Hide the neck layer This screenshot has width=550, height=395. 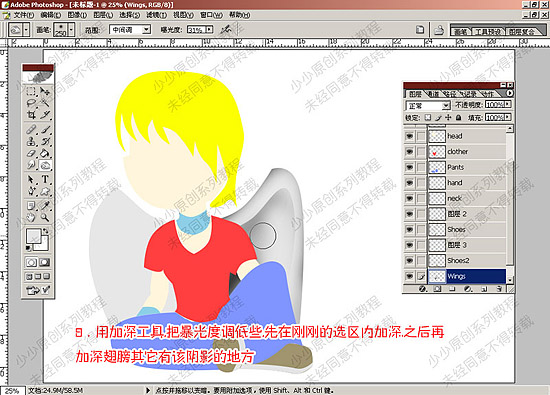click(409, 199)
